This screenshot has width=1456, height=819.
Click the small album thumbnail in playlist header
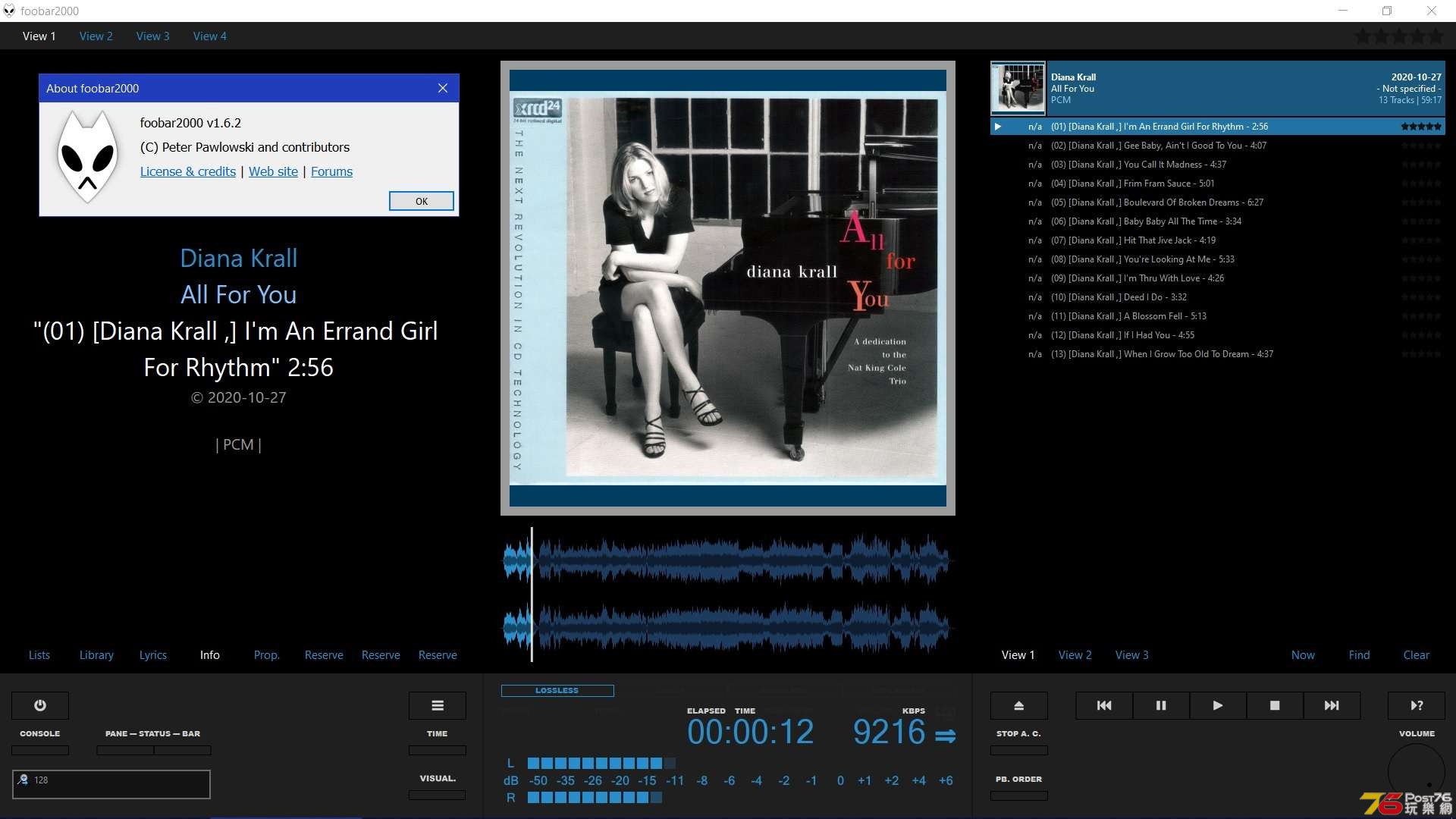(1018, 88)
